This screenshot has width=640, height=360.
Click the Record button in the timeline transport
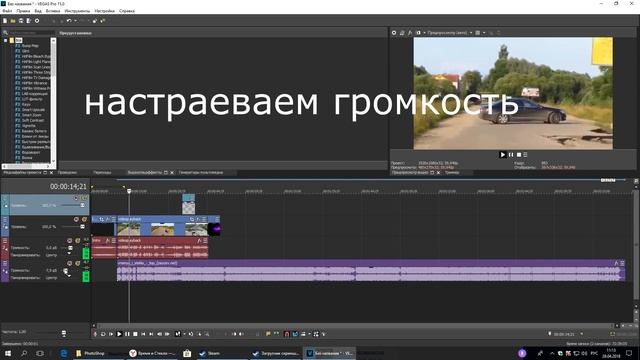96,334
